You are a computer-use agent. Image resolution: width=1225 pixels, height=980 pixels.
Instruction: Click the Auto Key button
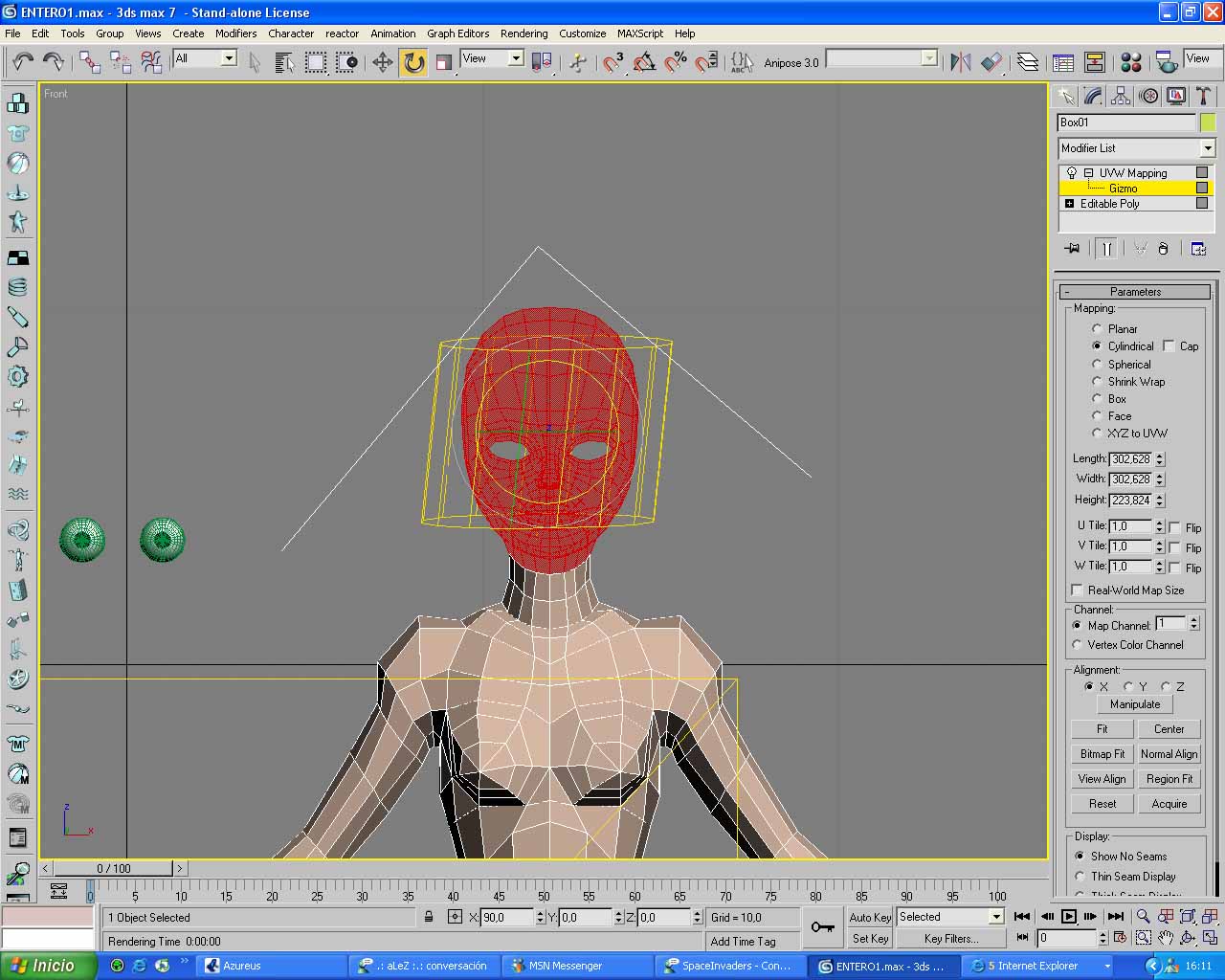point(870,917)
